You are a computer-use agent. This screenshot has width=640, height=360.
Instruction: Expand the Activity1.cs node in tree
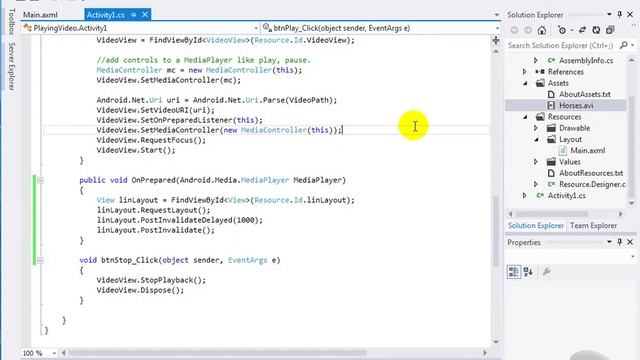[x=525, y=196]
